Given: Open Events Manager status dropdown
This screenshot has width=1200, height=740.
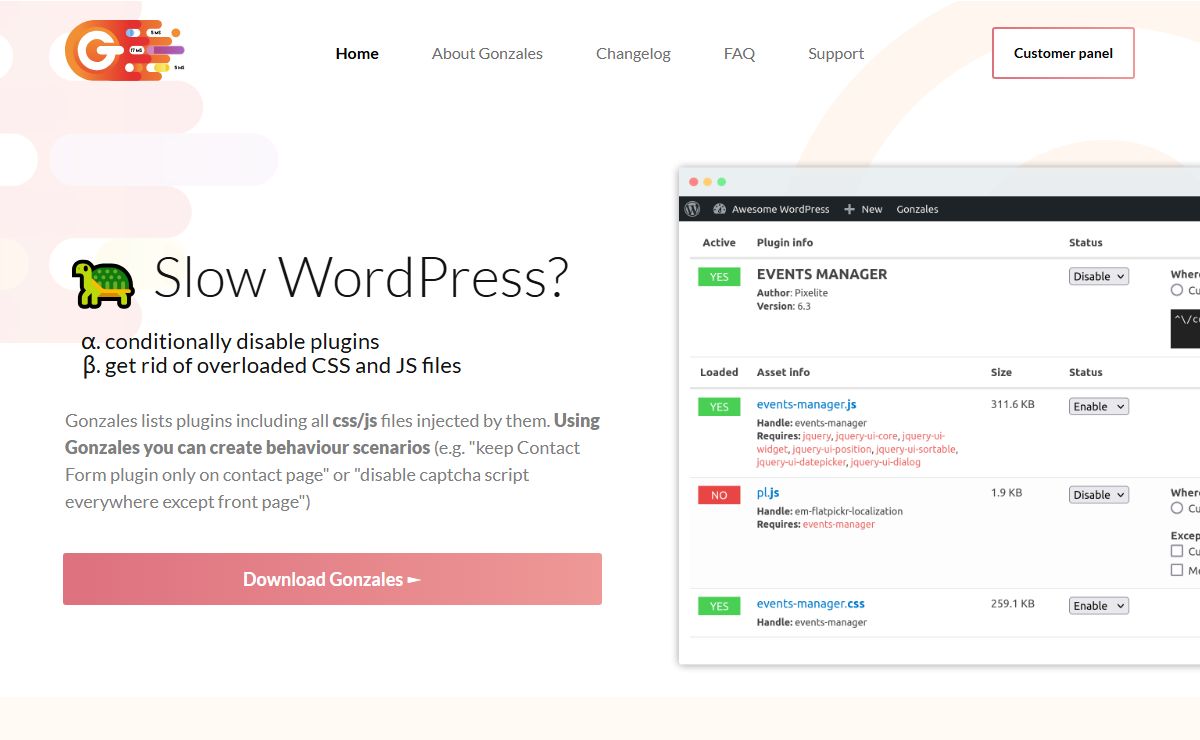Looking at the screenshot, I should (x=1099, y=276).
